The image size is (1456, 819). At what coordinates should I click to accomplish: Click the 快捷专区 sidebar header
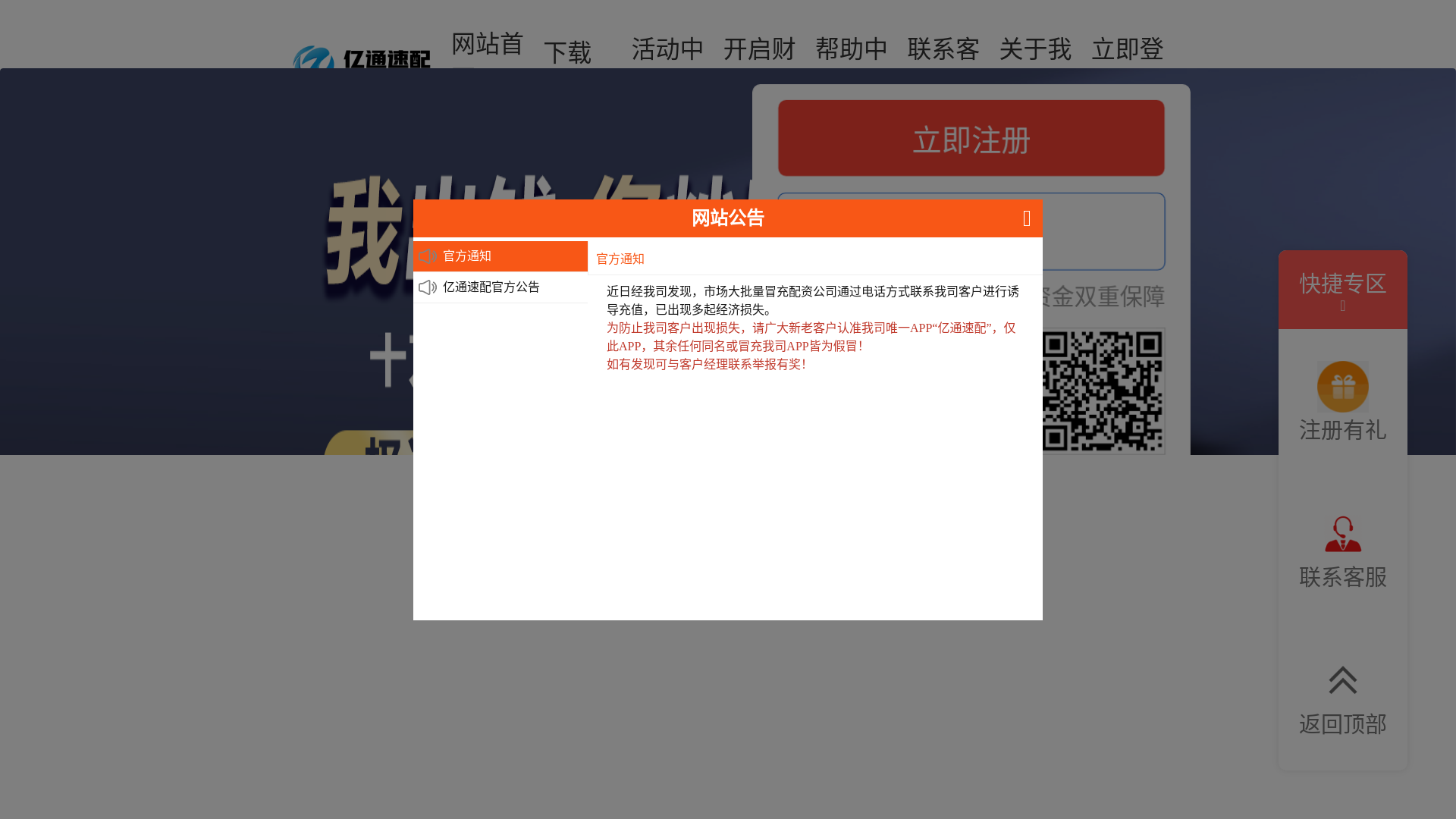coord(1342,290)
